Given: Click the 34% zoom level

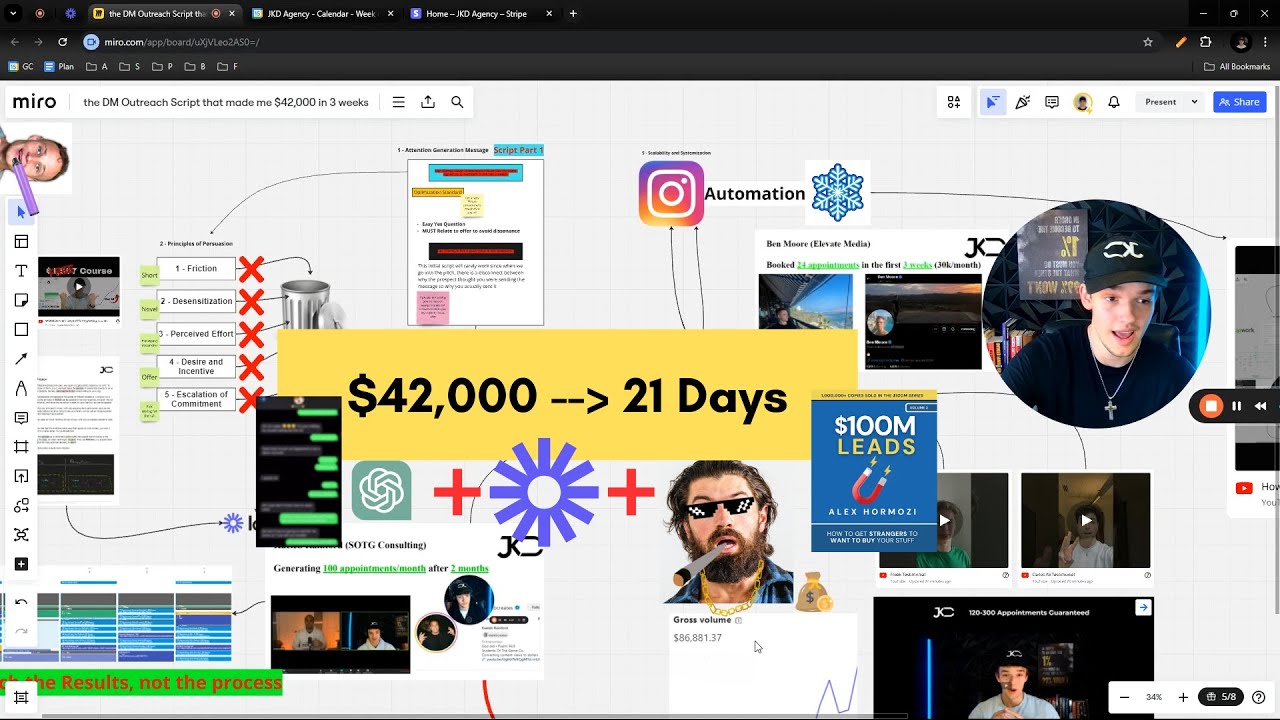Looking at the screenshot, I should [x=1154, y=697].
